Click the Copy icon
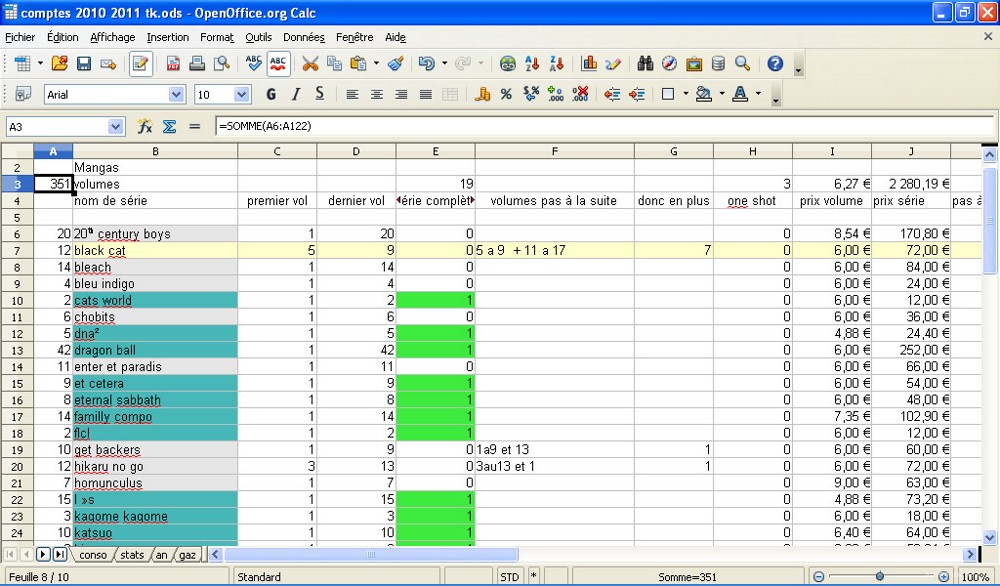Viewport: 1000px width, 586px height. click(334, 64)
